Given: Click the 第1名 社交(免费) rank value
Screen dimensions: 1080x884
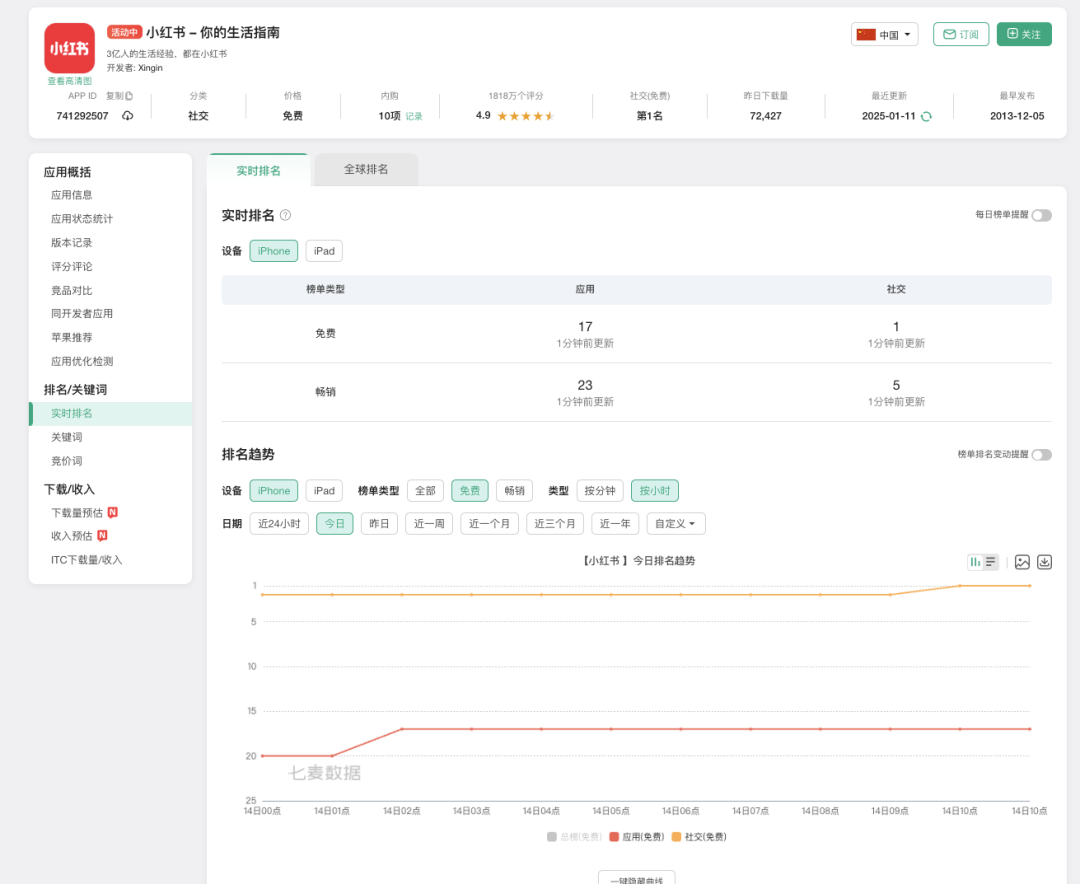Looking at the screenshot, I should pos(650,116).
